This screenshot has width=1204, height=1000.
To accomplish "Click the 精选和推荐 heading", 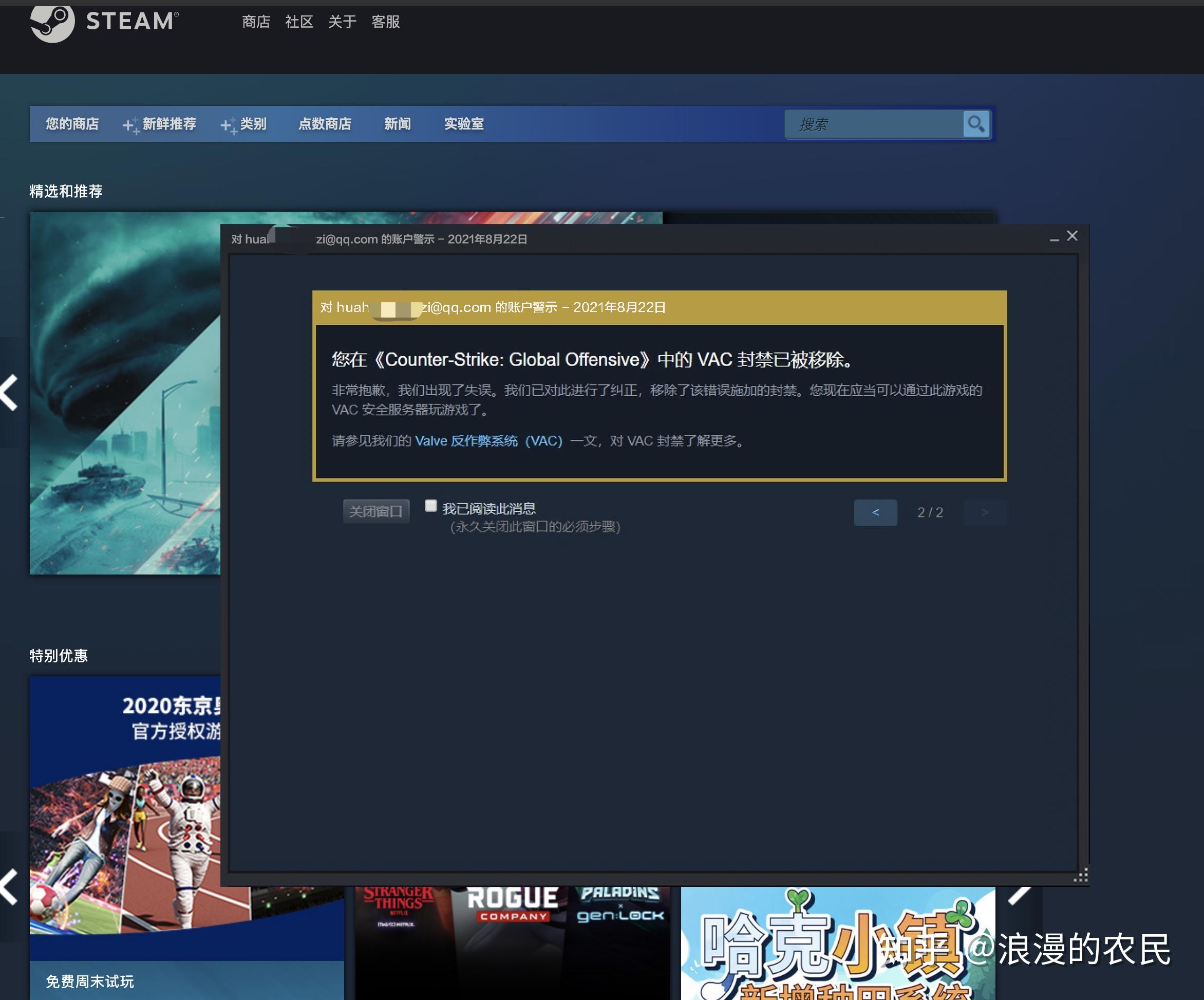I will pos(66,191).
